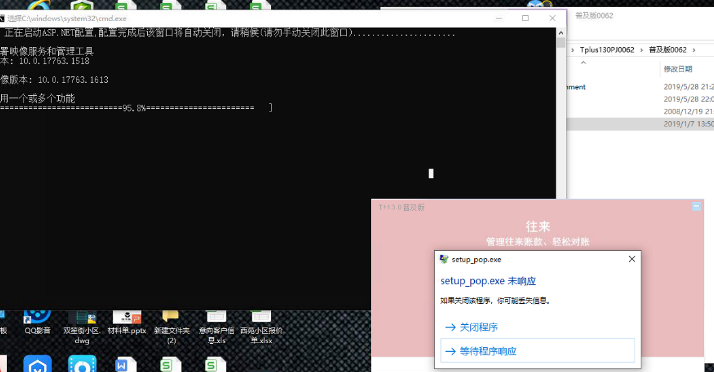Click the second green S spreadsheet icon in the bottom row

coord(215,364)
